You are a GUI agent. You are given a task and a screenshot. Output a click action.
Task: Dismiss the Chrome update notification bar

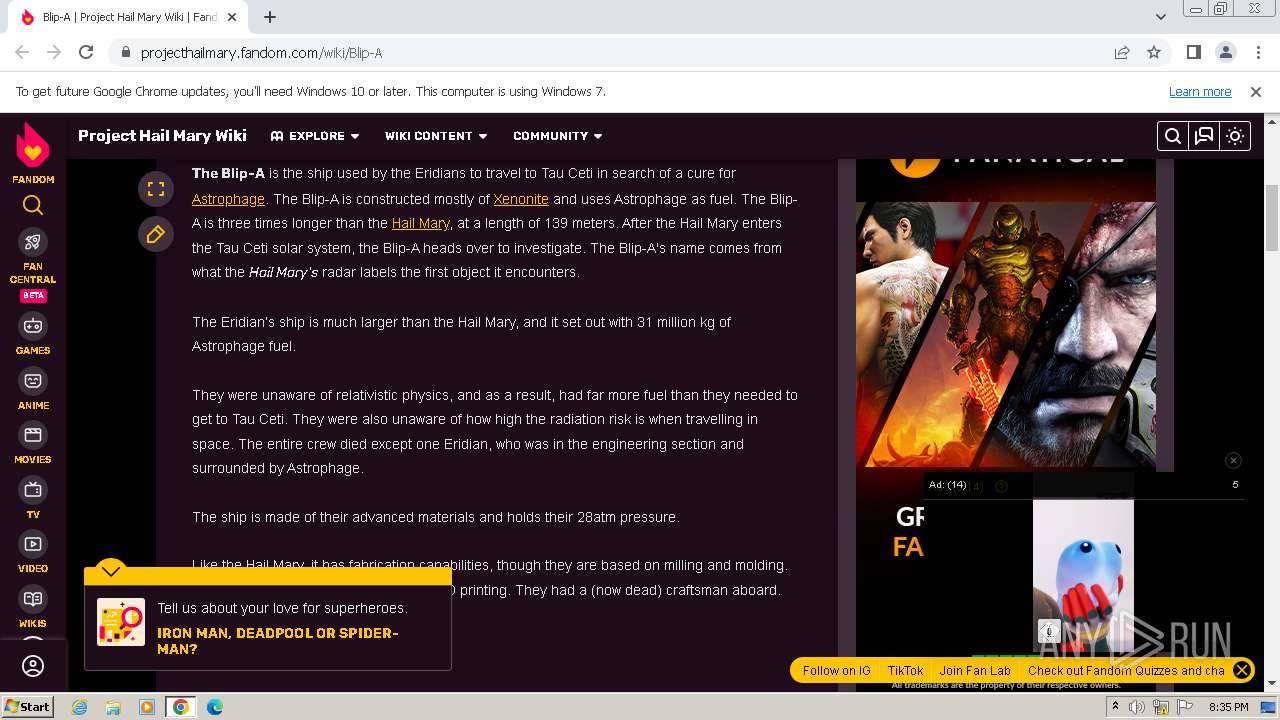click(x=1256, y=91)
